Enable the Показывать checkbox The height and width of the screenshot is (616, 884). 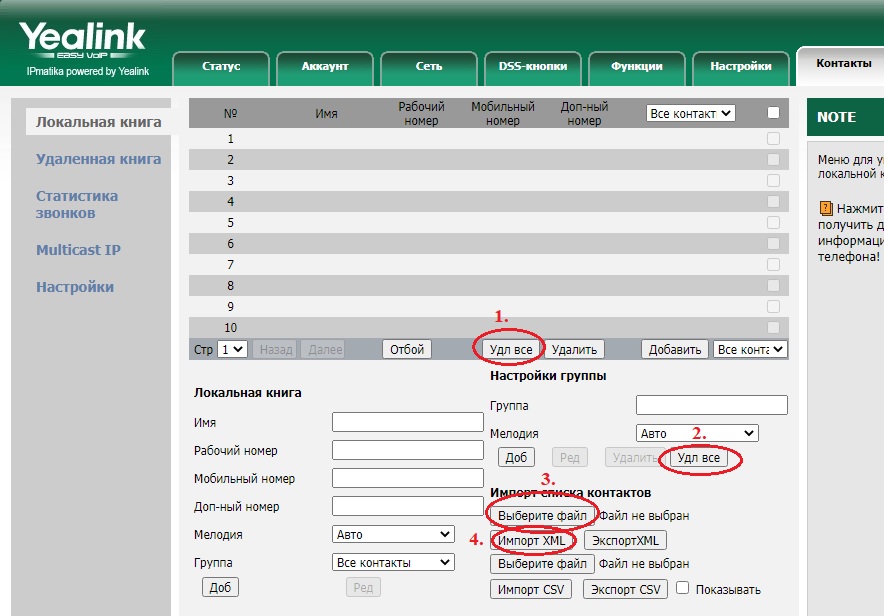[683, 589]
